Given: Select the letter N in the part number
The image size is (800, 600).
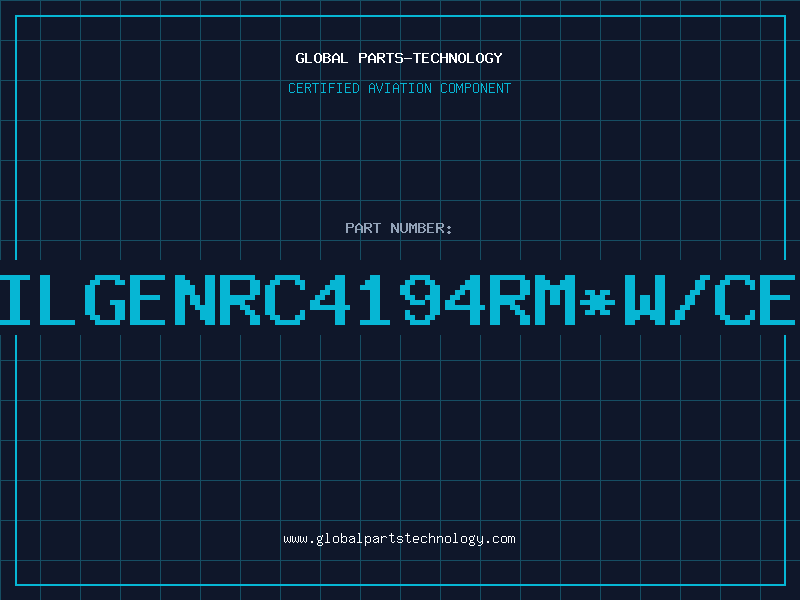Looking at the screenshot, I should 195,299.
